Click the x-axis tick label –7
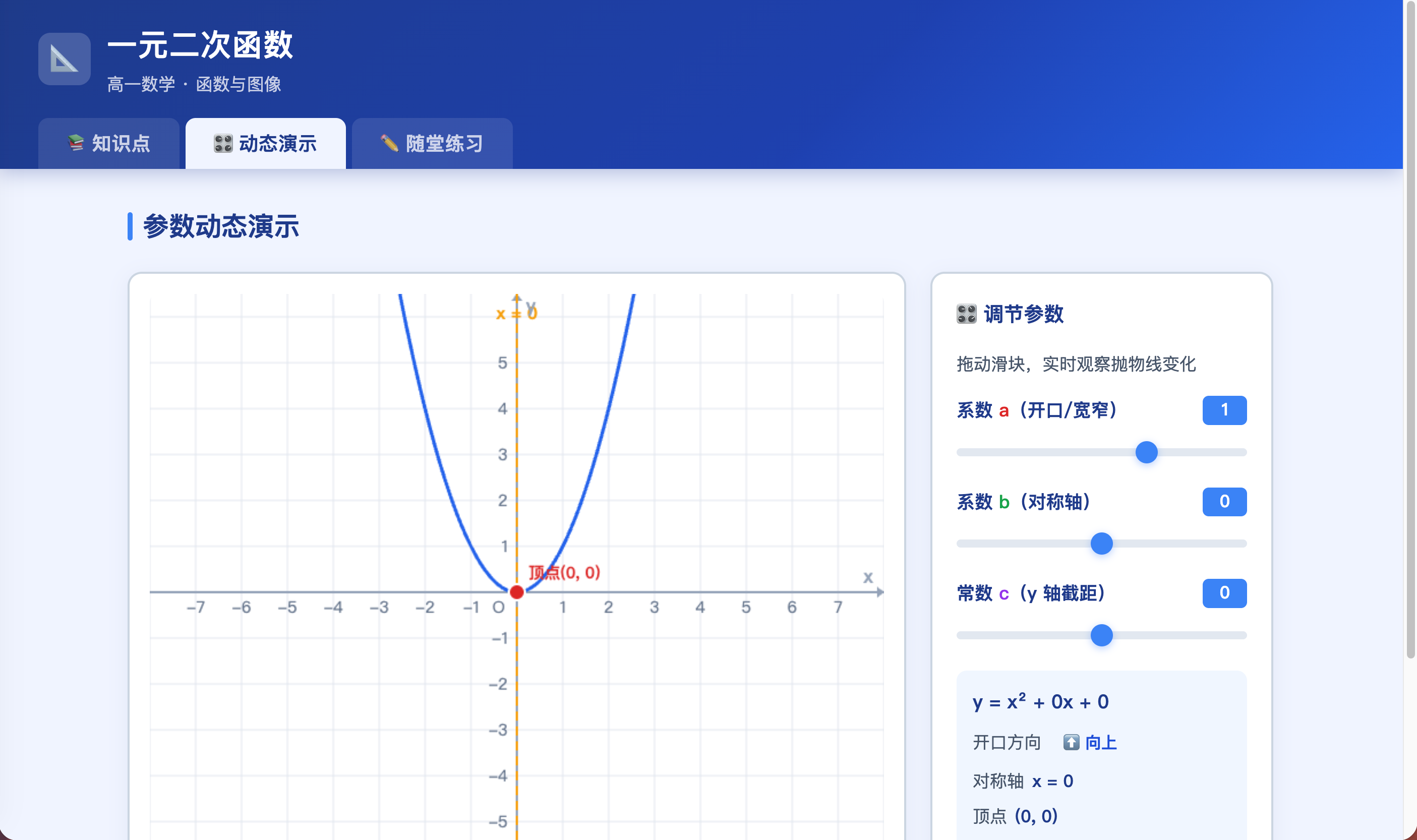1417x840 pixels. click(196, 608)
